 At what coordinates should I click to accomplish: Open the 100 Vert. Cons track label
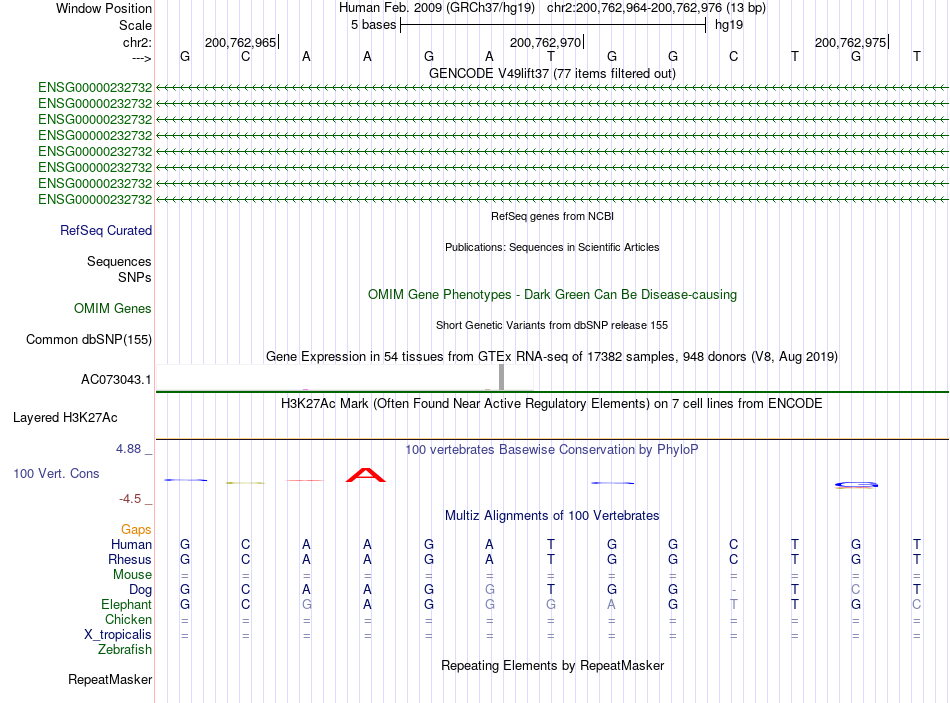point(56,473)
